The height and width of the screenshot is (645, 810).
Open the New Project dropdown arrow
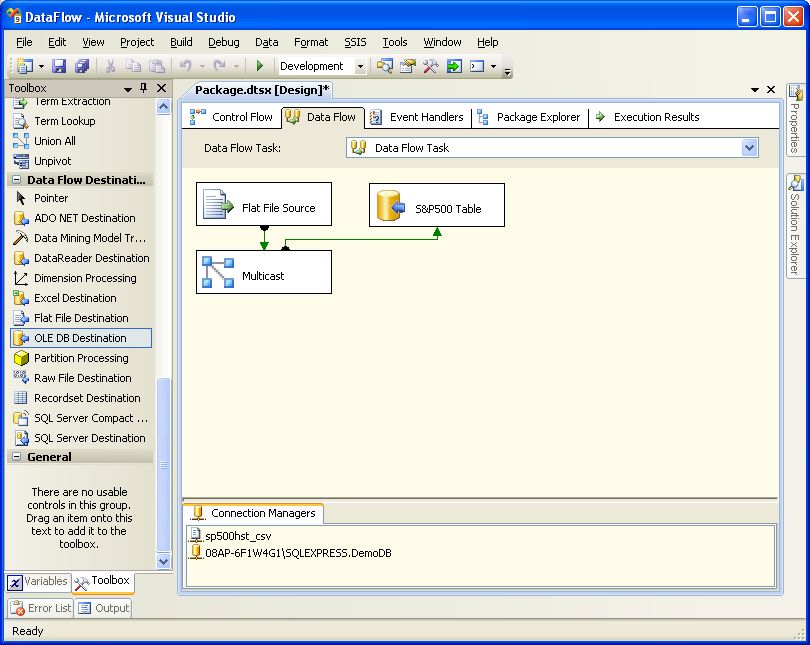(x=41, y=66)
